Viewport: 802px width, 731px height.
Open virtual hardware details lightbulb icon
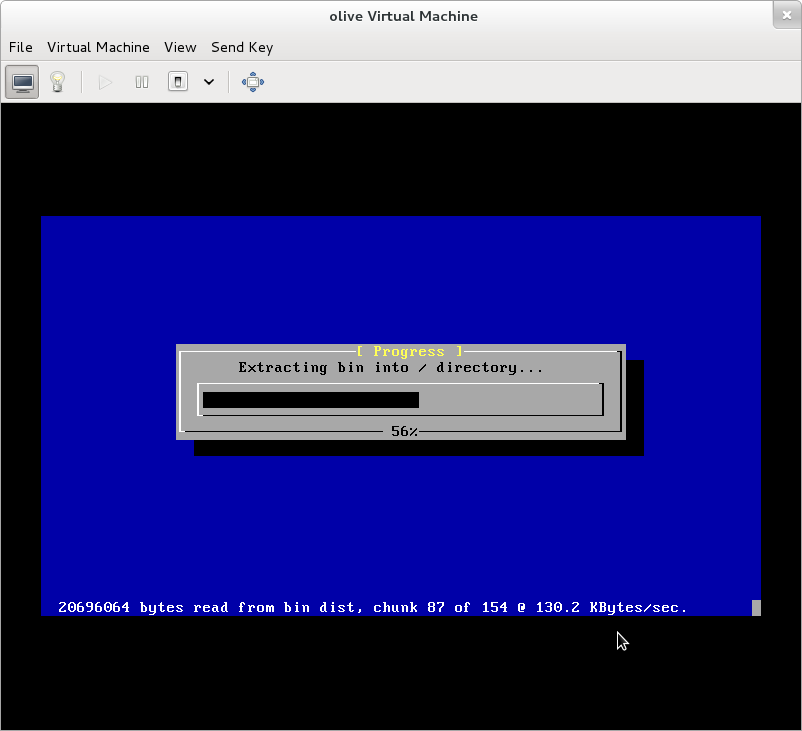point(58,82)
